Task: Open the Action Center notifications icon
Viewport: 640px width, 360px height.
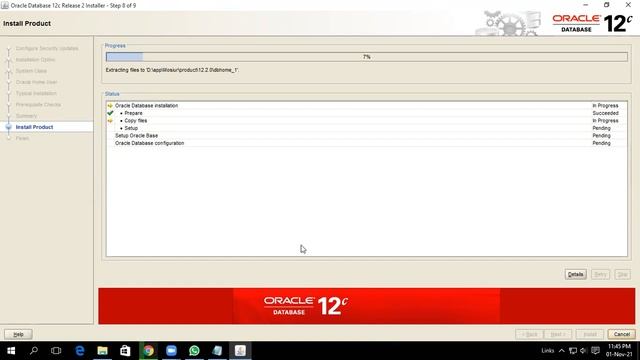Action: [x=596, y=351]
